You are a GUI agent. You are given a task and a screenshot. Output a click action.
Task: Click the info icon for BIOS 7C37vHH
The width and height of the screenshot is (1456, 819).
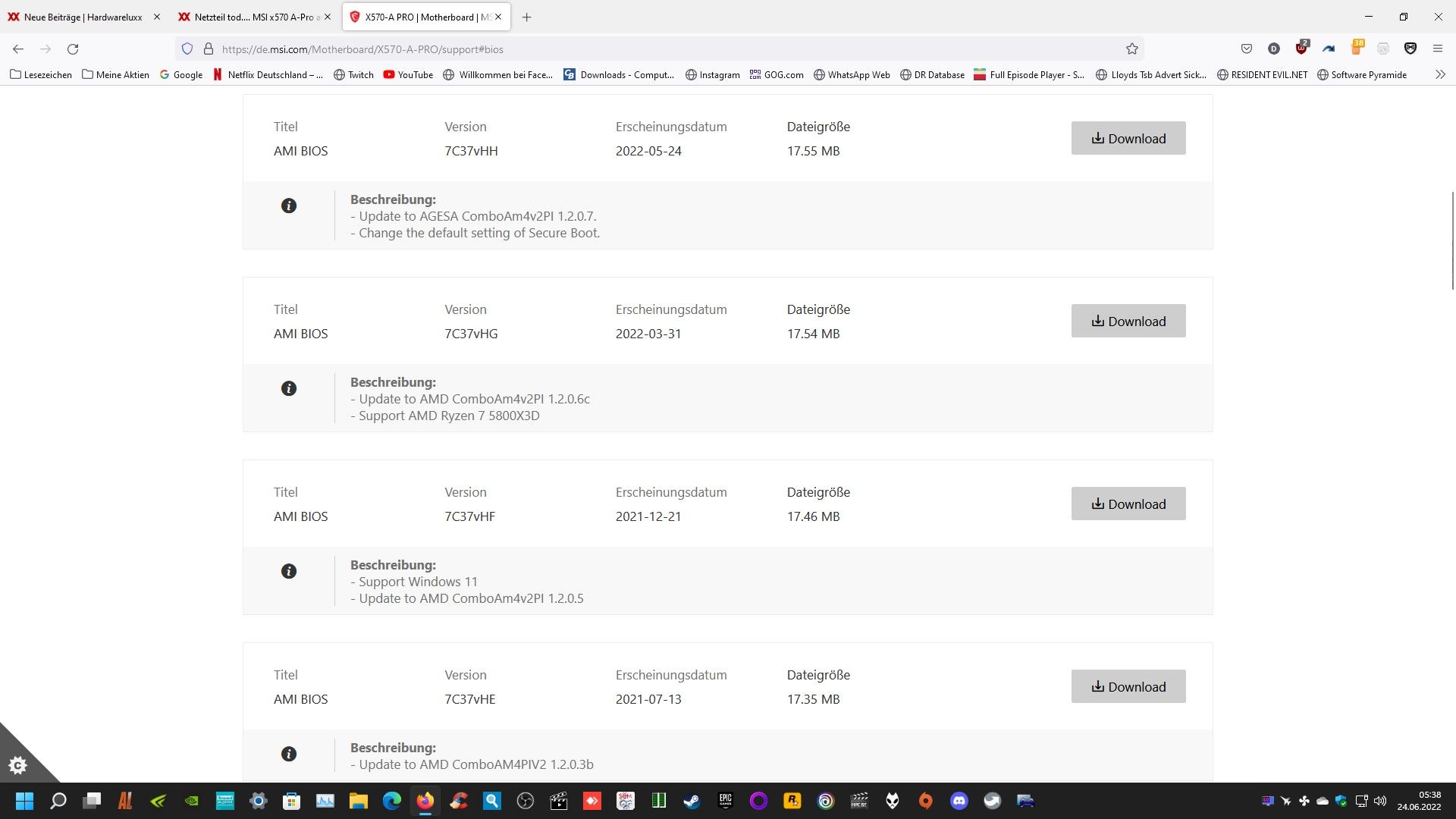(x=288, y=206)
